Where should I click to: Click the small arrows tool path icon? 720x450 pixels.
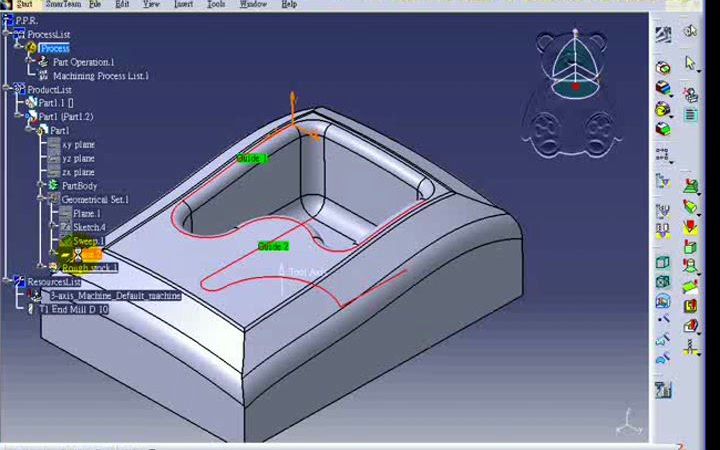click(x=662, y=154)
